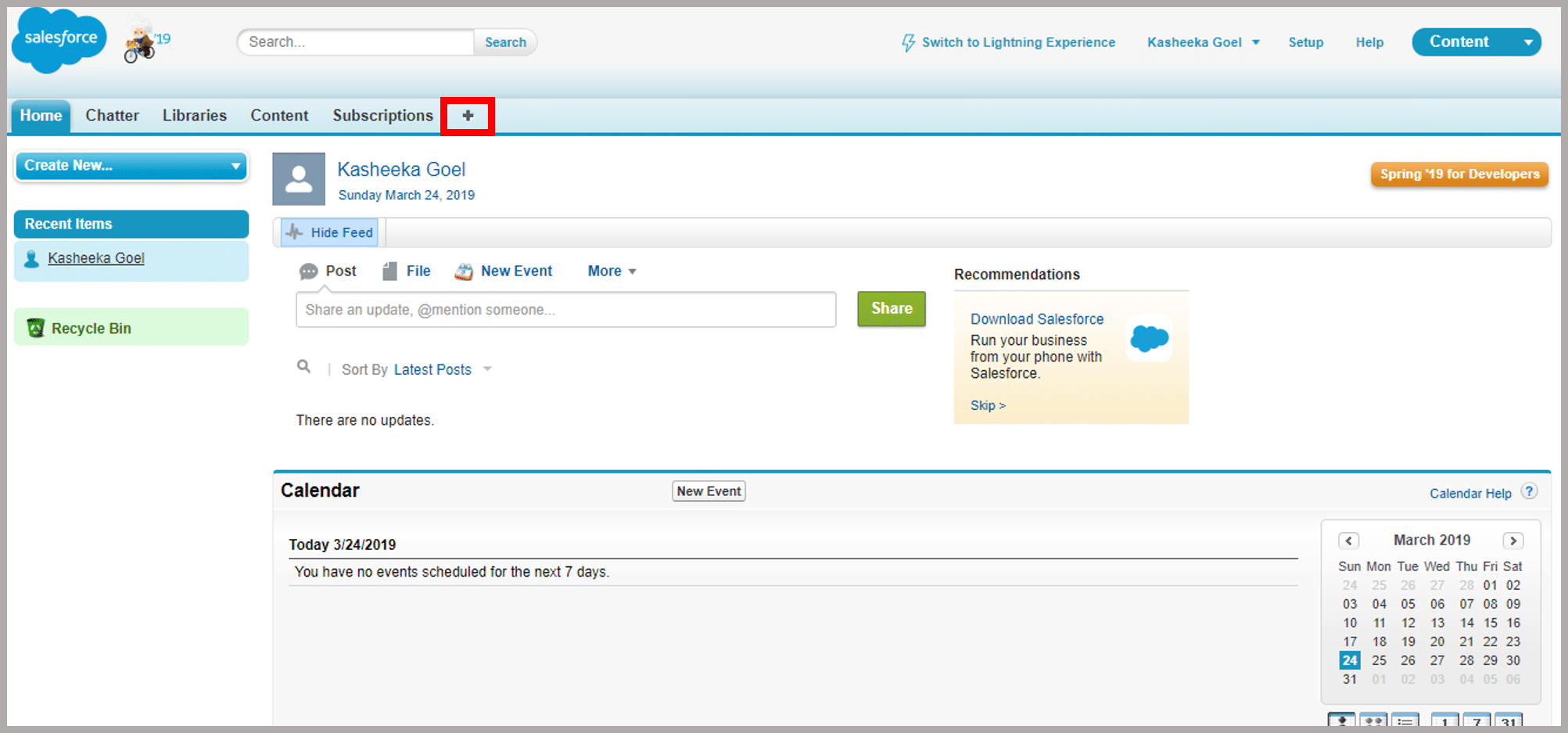Click Skip in the recommendation

[988, 405]
